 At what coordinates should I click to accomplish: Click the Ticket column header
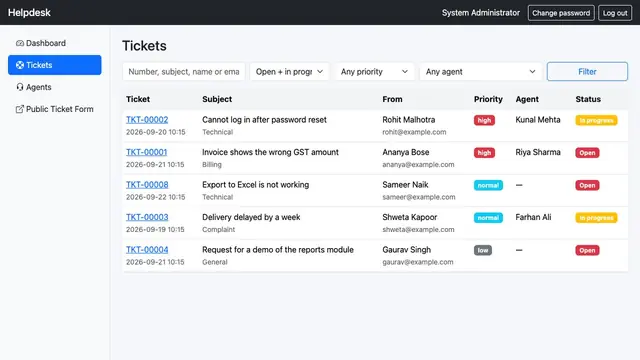tap(138, 99)
